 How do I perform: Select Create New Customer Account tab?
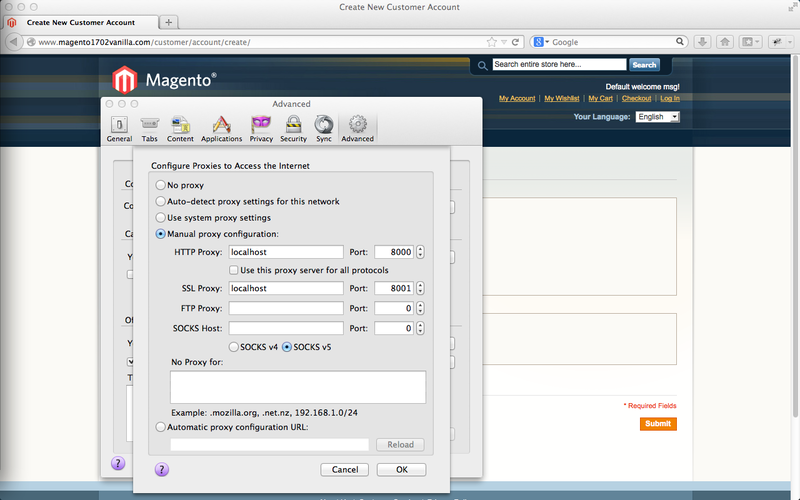[82, 22]
